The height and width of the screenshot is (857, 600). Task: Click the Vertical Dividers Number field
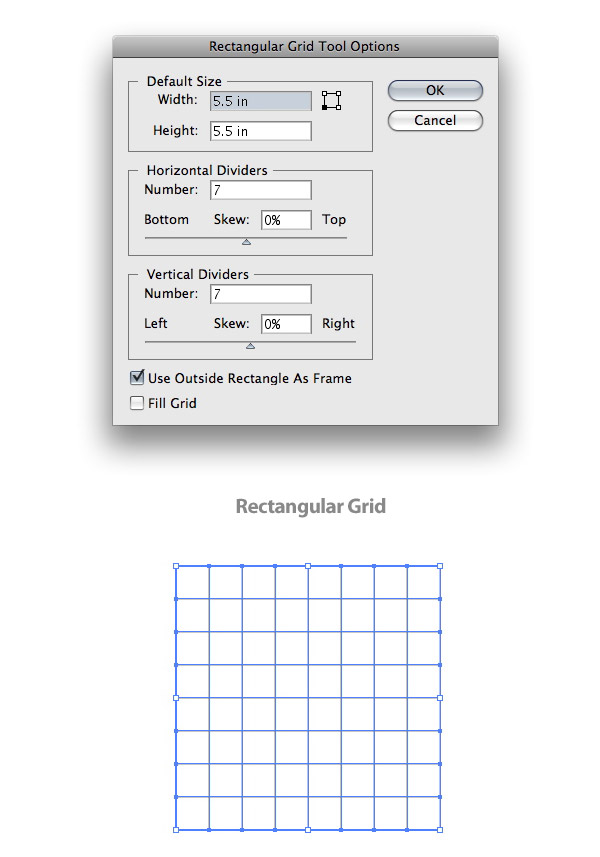261,294
